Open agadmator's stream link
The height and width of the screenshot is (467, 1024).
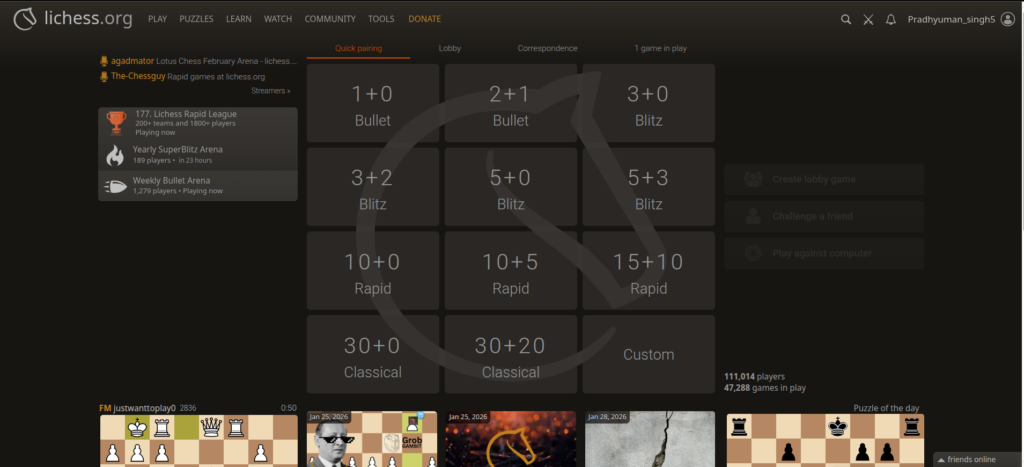[x=199, y=61]
